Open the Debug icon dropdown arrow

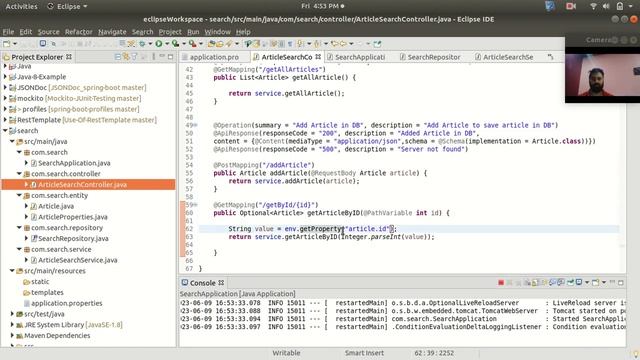(x=150, y=44)
